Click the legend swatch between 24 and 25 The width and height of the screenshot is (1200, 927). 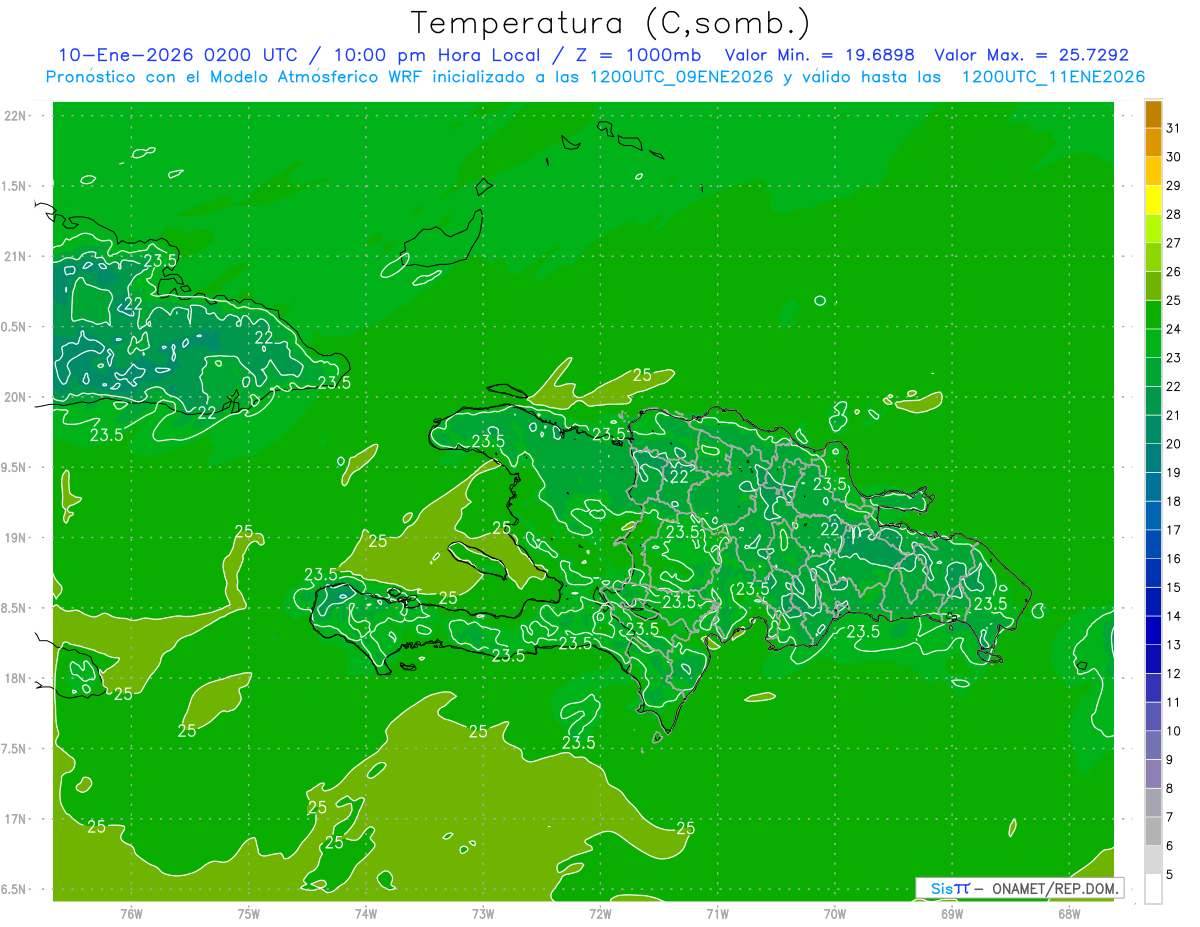[x=1153, y=315]
